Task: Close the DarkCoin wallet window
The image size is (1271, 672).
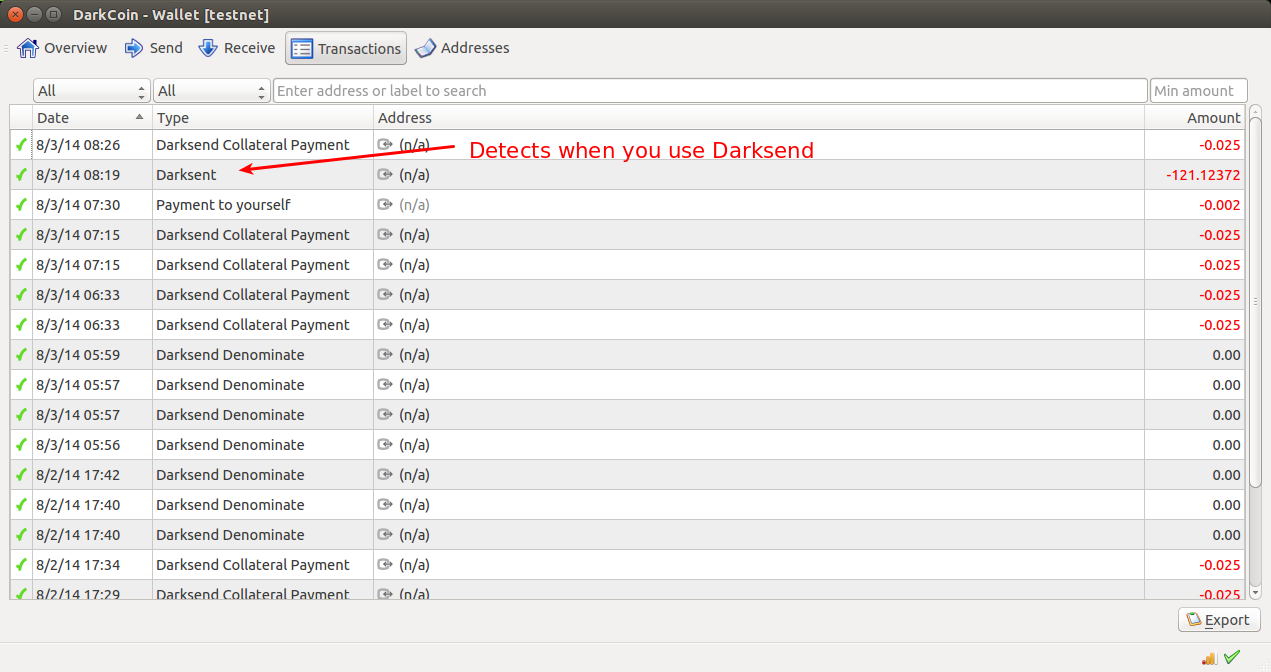Action: pyautogui.click(x=15, y=14)
